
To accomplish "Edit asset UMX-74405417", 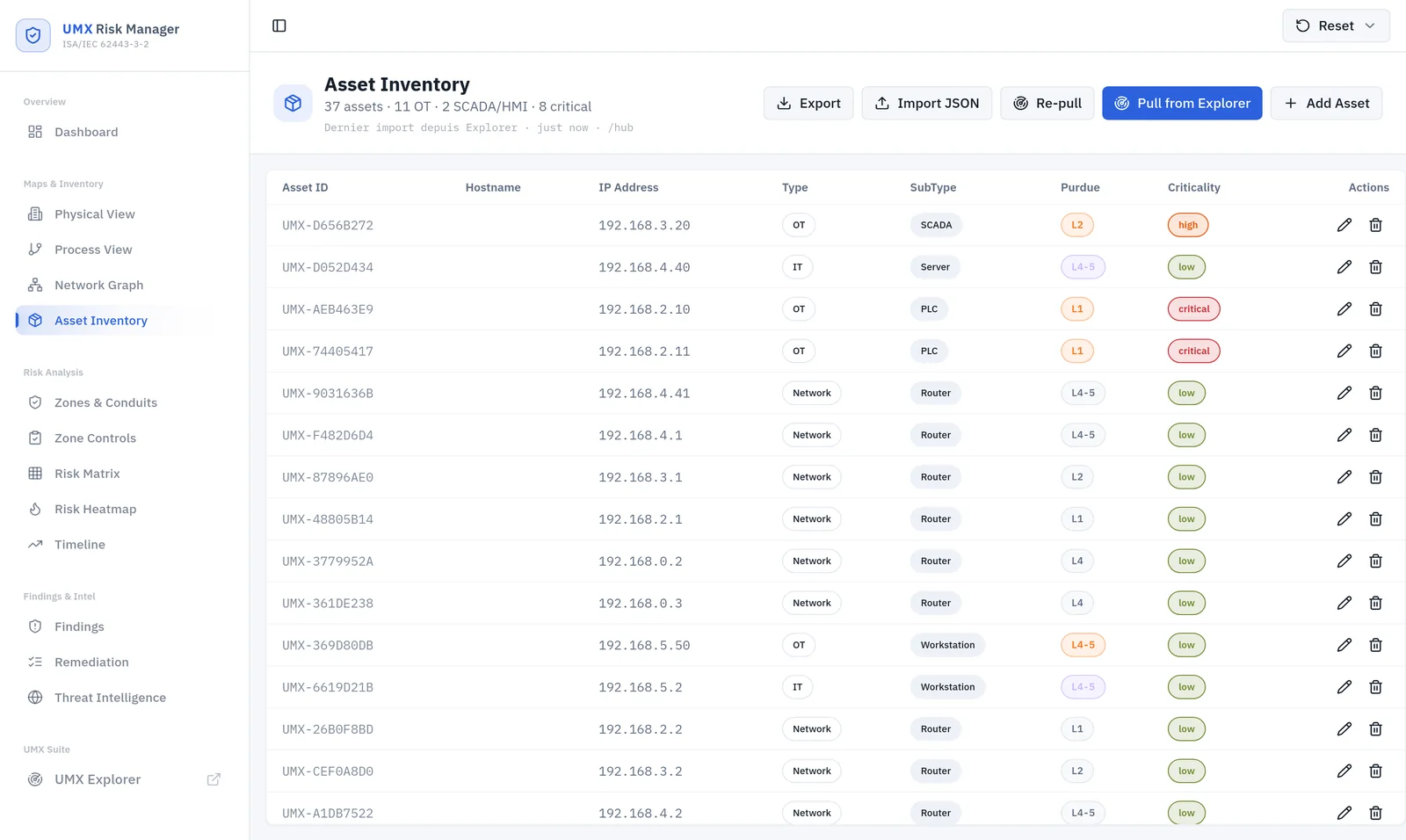I will click(x=1344, y=351).
